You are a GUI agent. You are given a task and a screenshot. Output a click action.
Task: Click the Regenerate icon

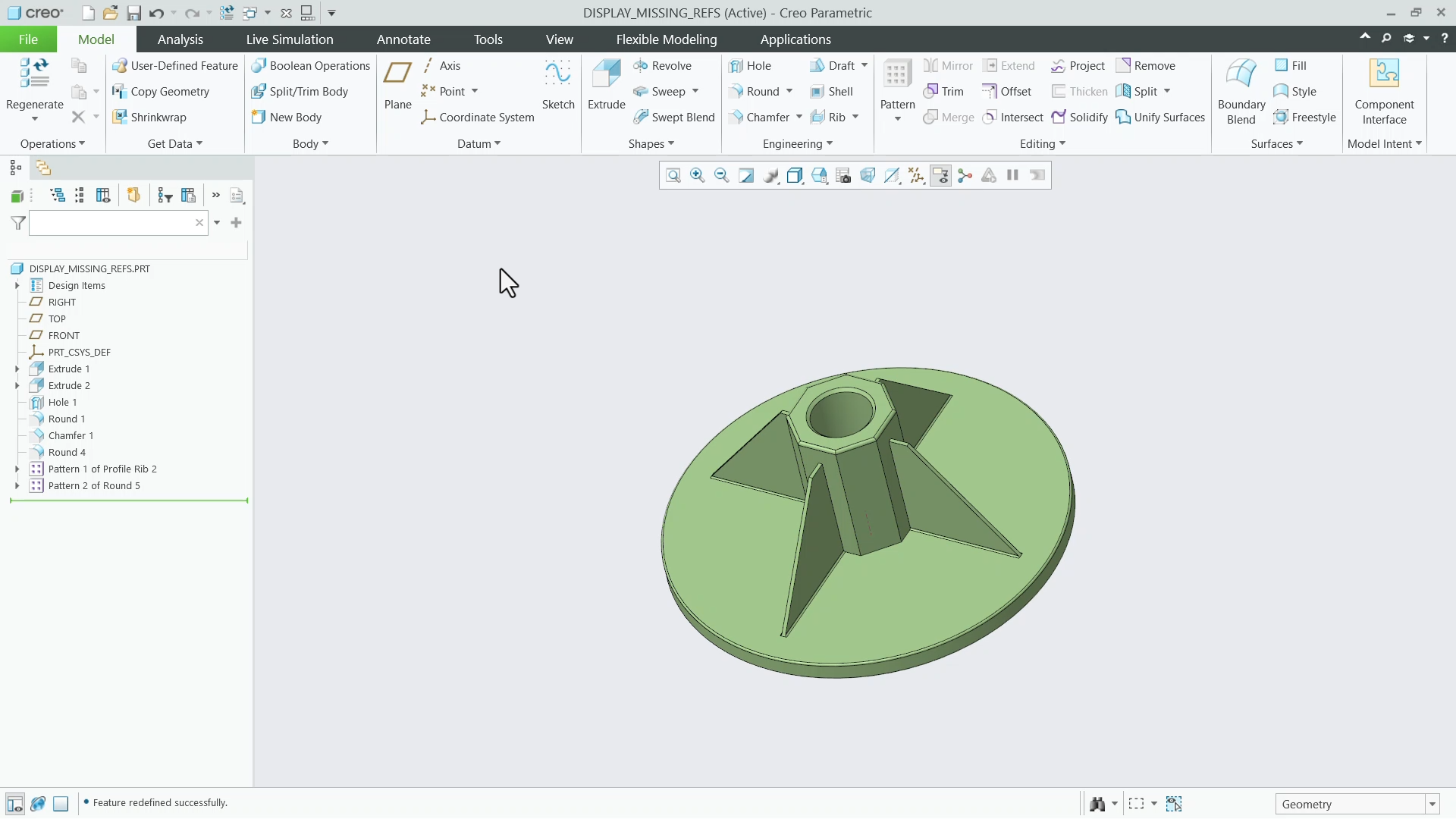34,84
